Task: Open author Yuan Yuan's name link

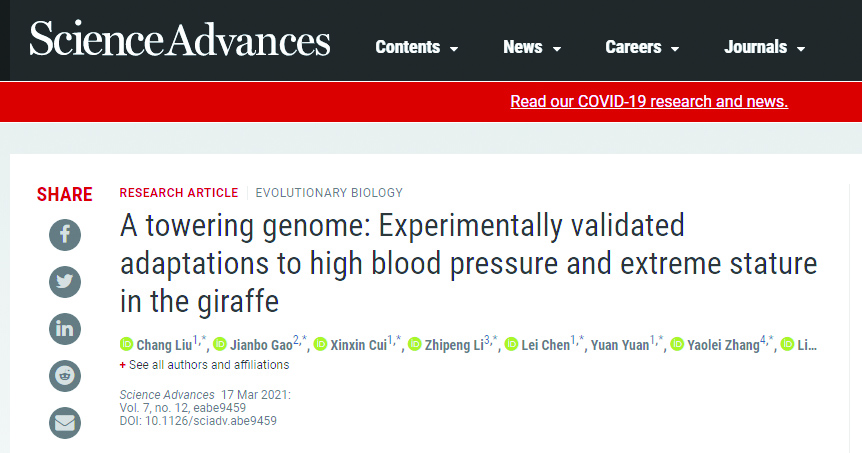Action: 620,345
